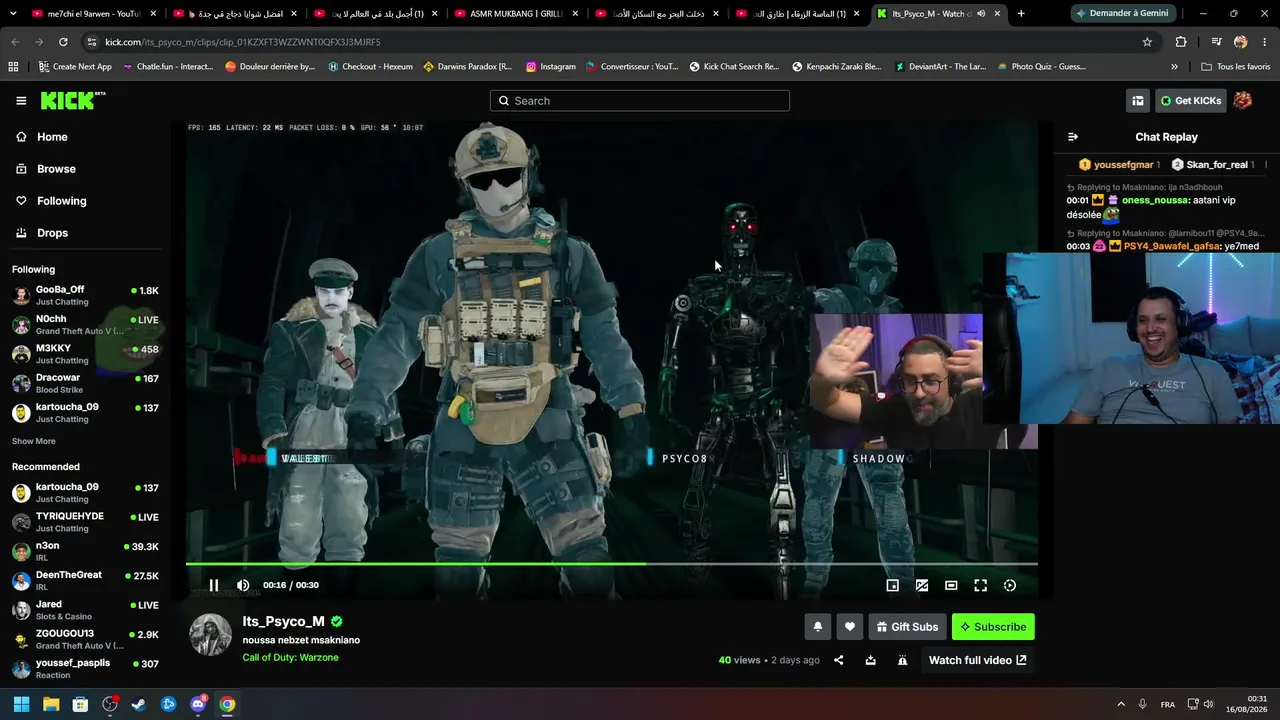1280x720 pixels.
Task: Open DeenTheGreat recommended channel
Action: coord(86,581)
